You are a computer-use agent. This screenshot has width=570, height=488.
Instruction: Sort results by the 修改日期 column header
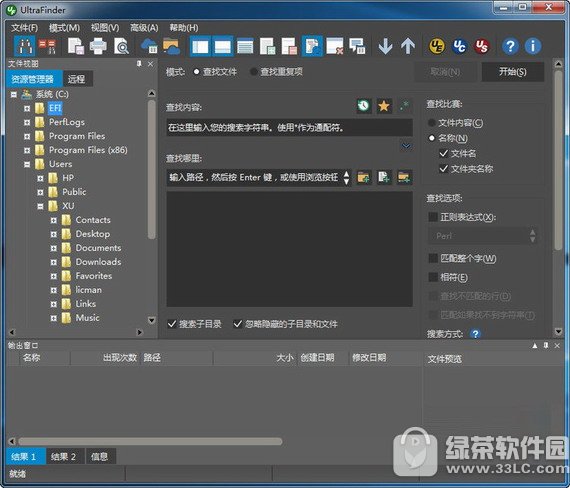[386, 357]
